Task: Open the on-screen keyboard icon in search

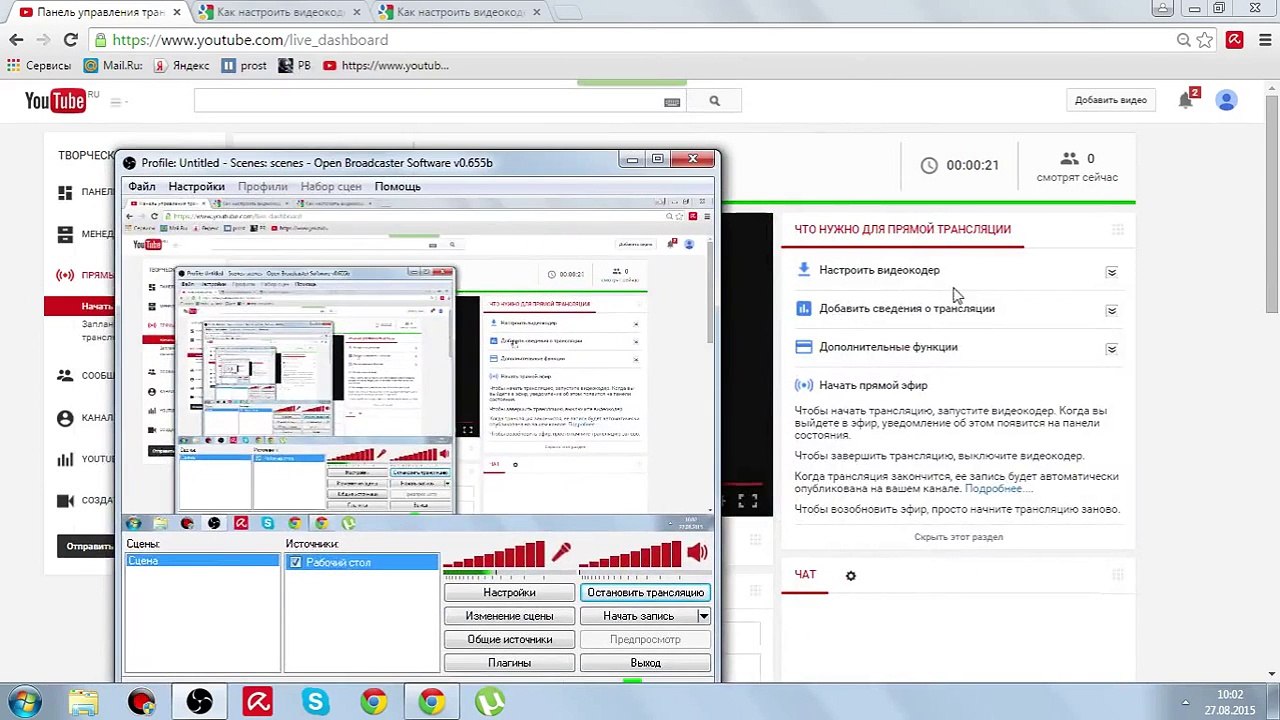Action: tap(672, 101)
